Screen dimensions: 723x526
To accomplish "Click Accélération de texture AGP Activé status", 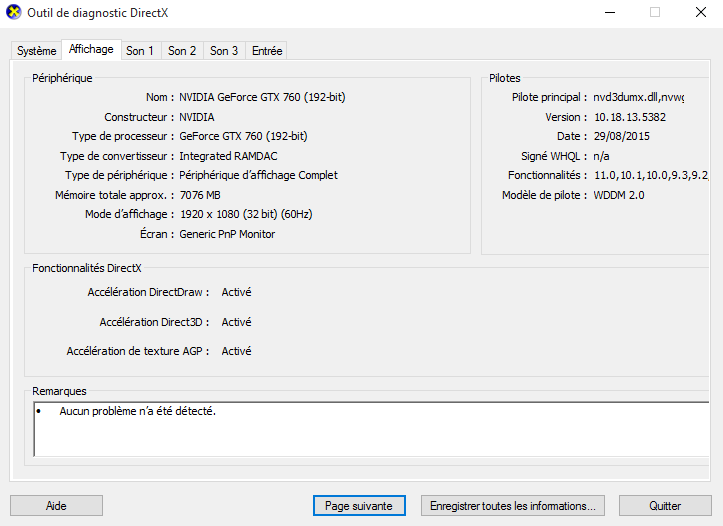I will [x=236, y=351].
